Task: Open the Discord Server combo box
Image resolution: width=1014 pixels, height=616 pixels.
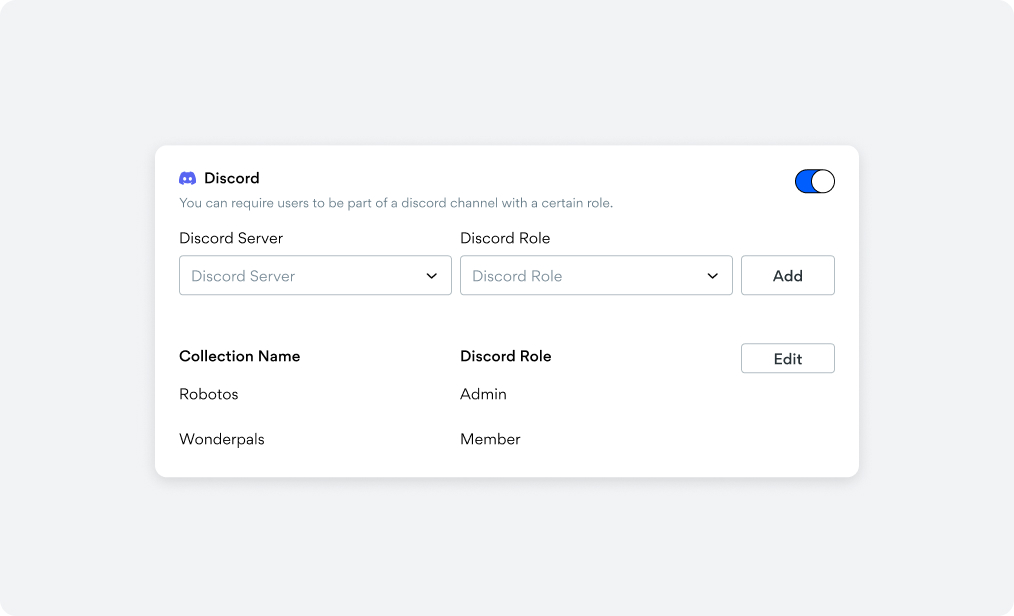Action: 315,276
